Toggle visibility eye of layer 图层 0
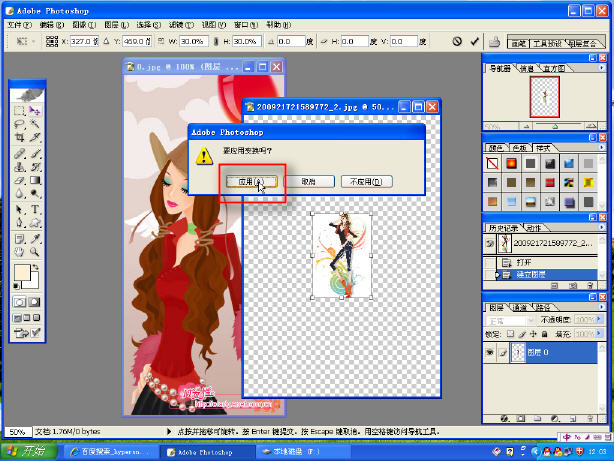 (x=489, y=353)
